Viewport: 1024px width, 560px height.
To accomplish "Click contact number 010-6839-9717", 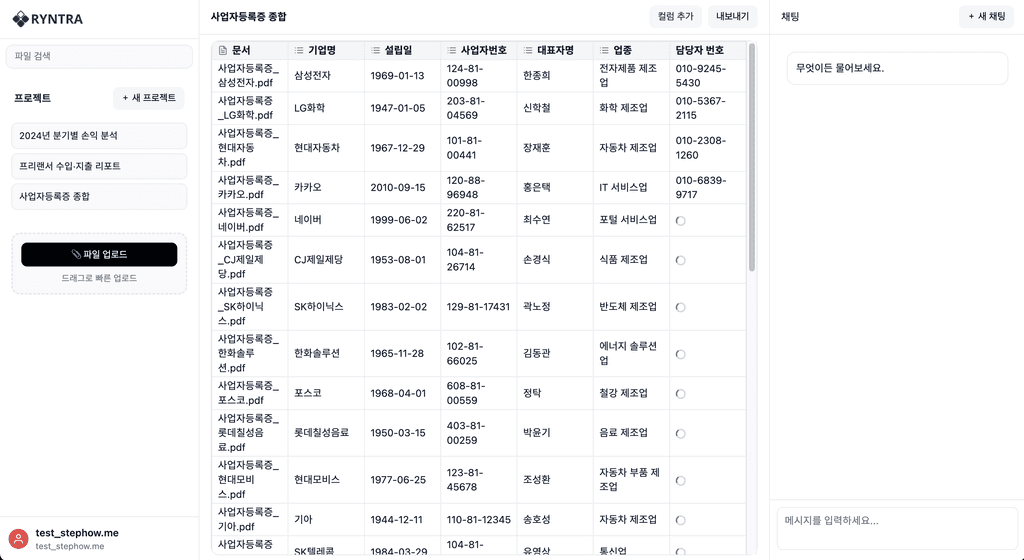I will coord(708,187).
